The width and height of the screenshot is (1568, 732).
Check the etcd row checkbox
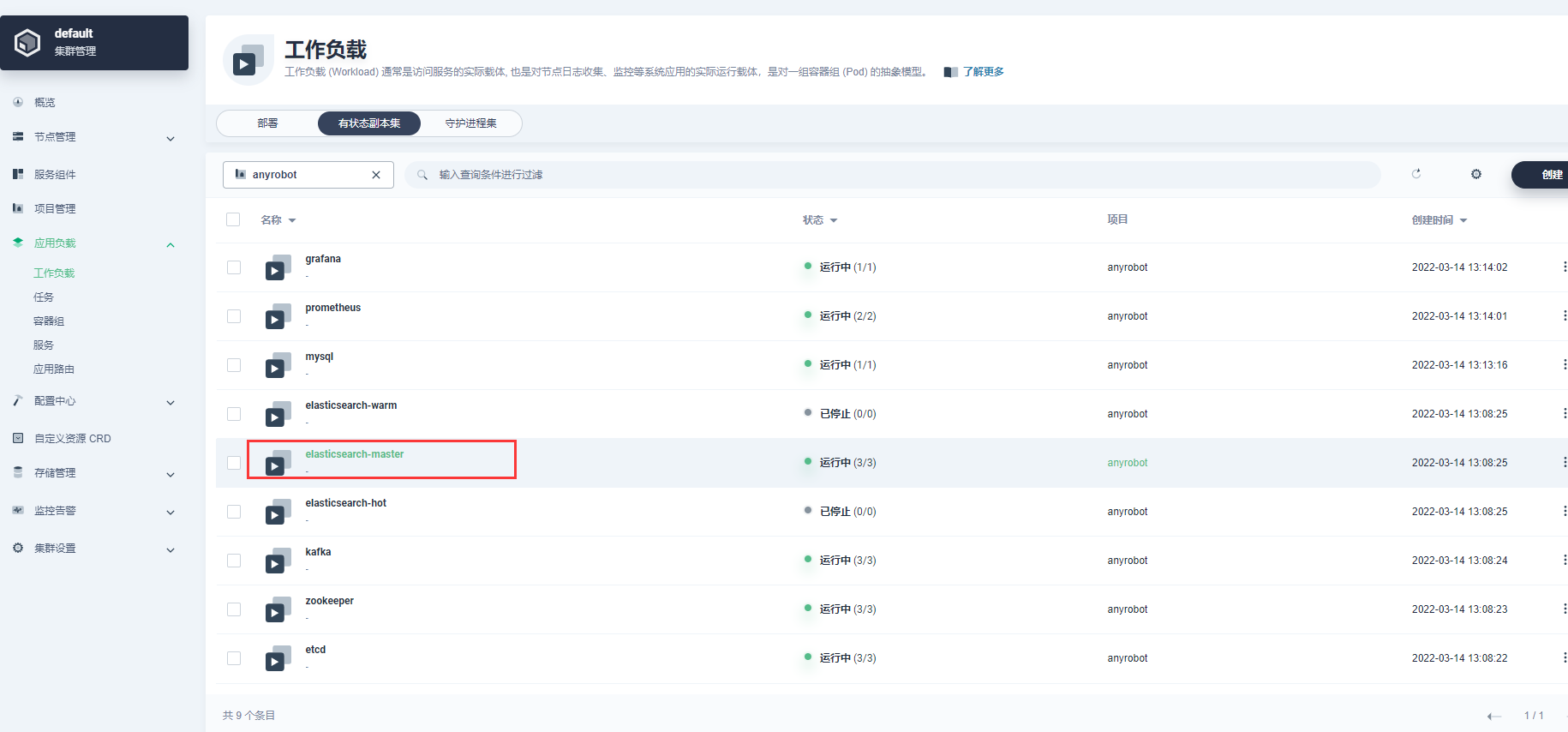point(234,658)
